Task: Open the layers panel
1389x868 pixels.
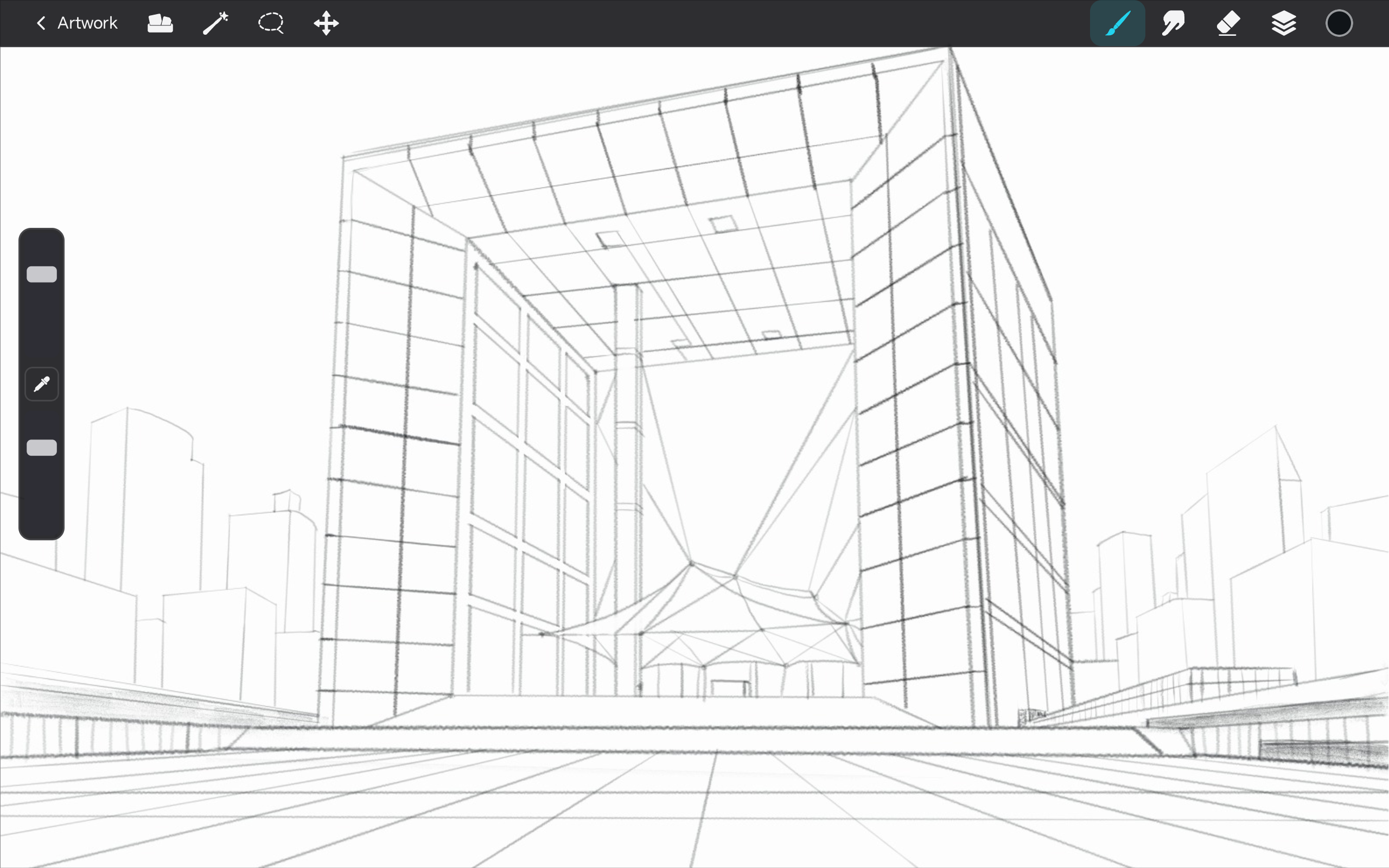Action: coord(1283,23)
